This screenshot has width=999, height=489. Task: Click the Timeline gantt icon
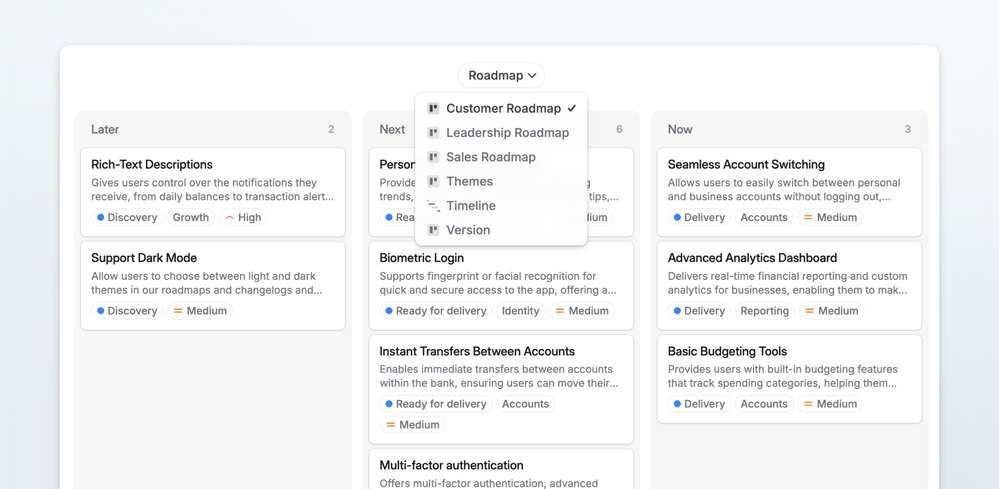pyautogui.click(x=433, y=206)
